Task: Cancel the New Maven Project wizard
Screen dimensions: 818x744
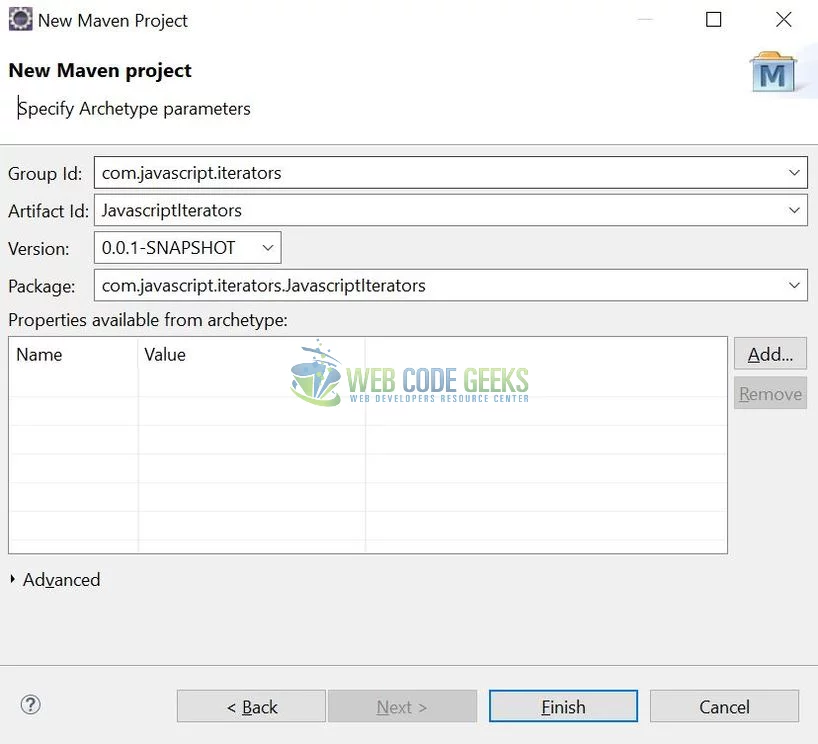Action: pos(724,706)
